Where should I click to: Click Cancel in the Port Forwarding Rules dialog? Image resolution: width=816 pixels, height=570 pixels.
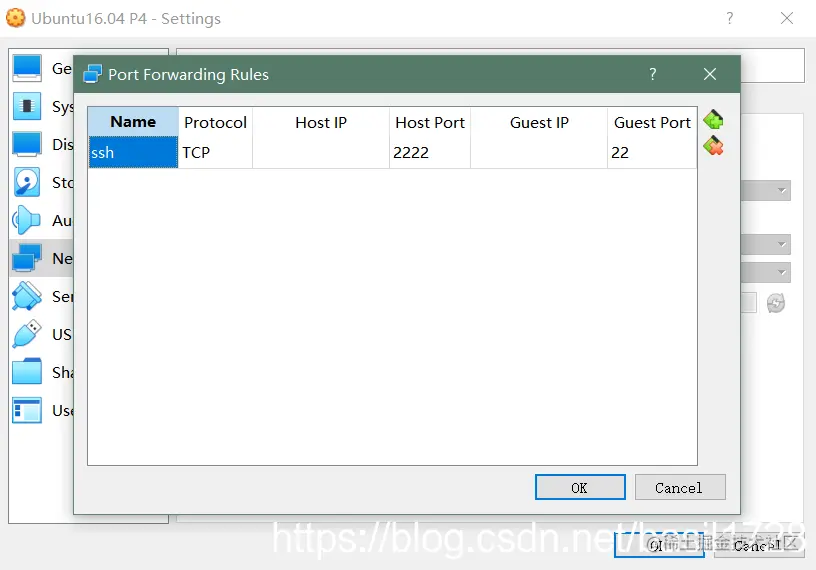point(680,487)
